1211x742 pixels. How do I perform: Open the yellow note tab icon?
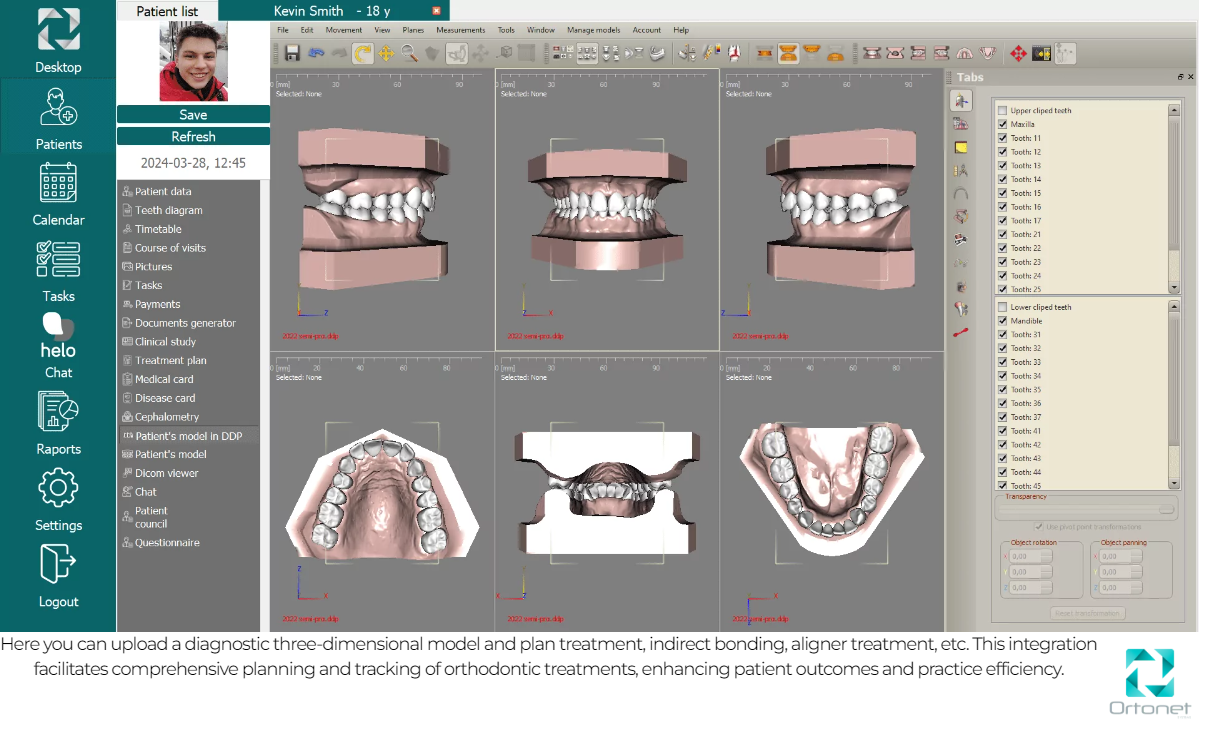click(961, 147)
